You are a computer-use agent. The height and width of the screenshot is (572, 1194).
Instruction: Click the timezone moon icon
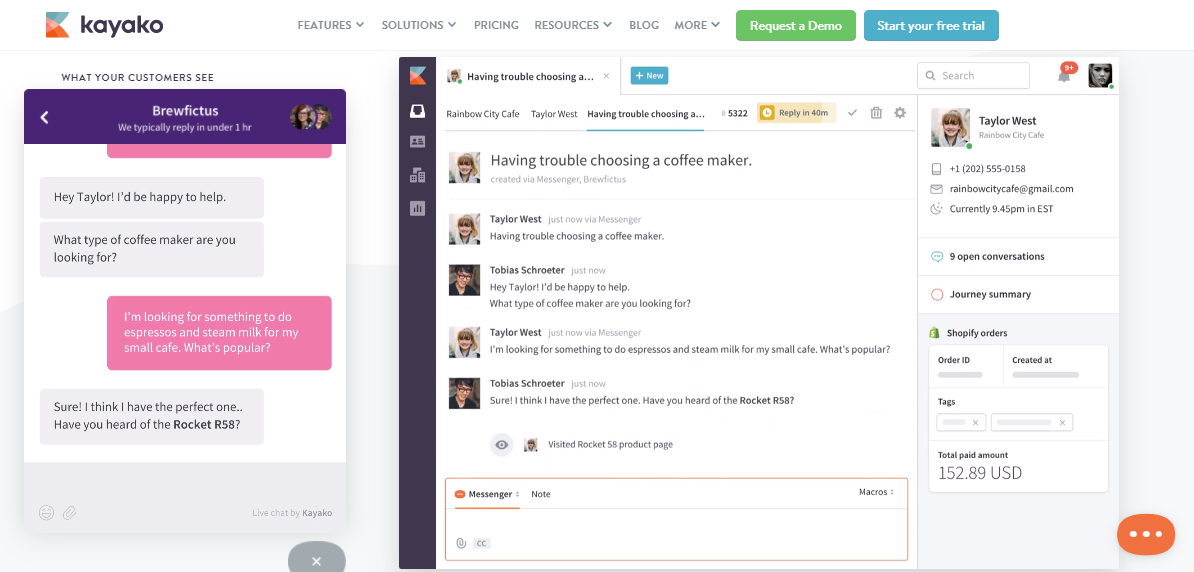pyautogui.click(x=936, y=209)
